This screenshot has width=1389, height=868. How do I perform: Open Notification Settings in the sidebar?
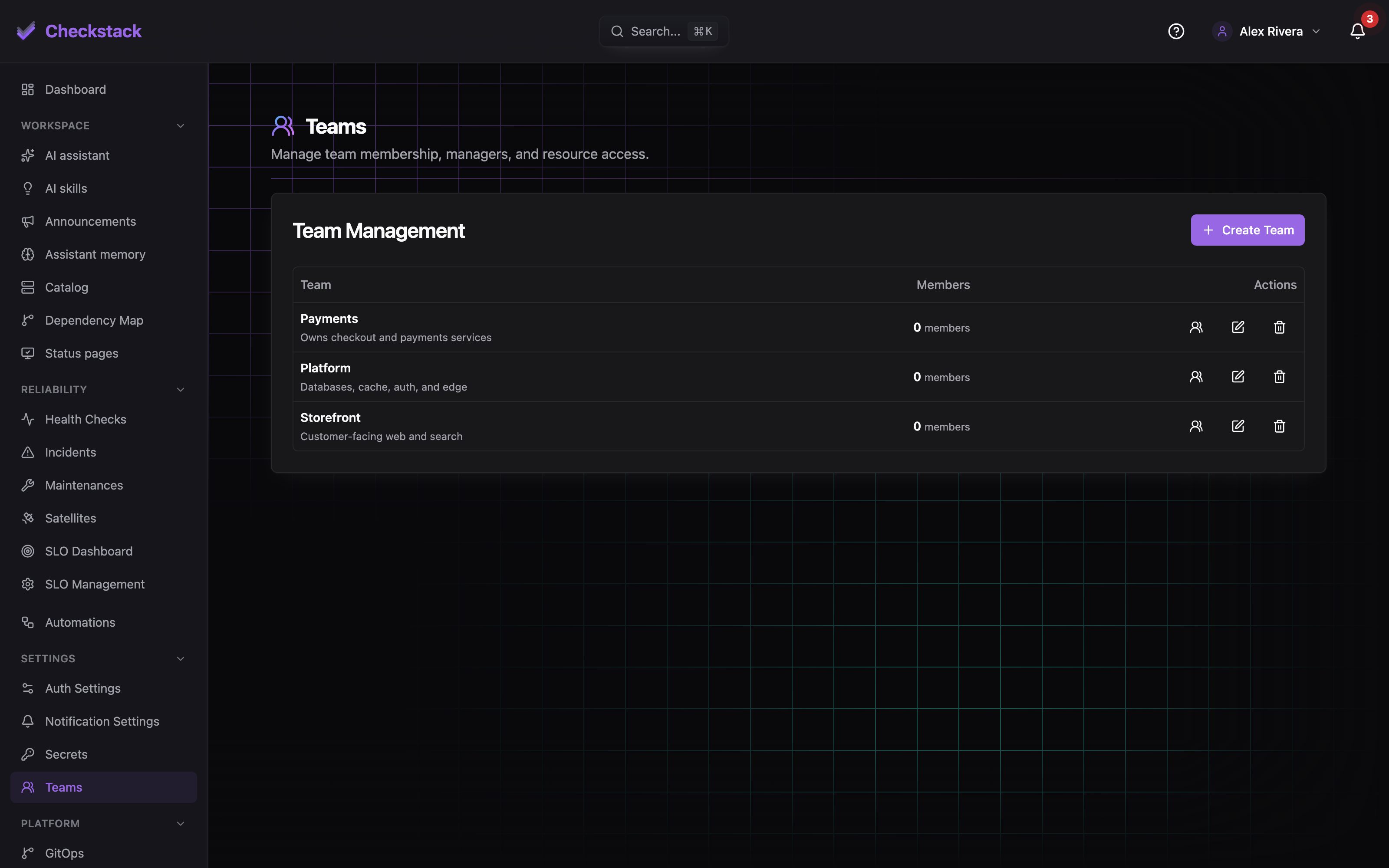click(104, 722)
